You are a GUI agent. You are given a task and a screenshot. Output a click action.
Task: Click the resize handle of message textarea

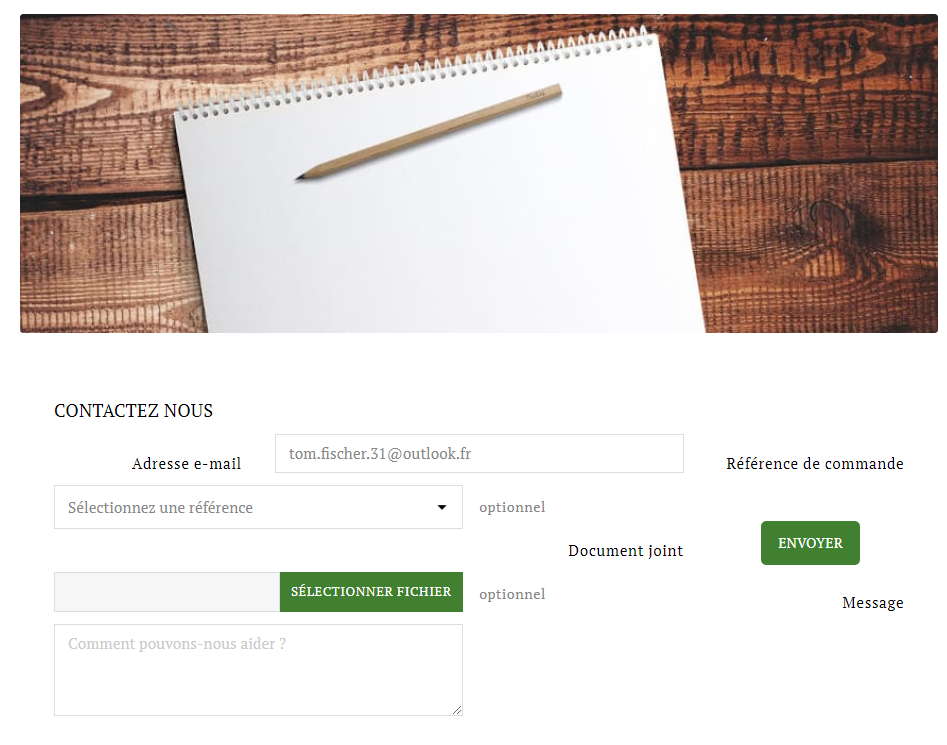(457, 710)
